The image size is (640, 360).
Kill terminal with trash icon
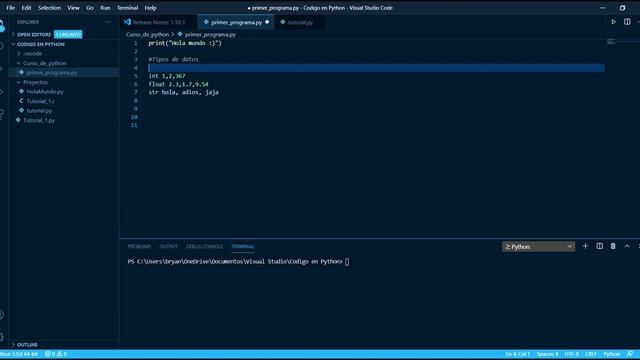[x=613, y=246]
